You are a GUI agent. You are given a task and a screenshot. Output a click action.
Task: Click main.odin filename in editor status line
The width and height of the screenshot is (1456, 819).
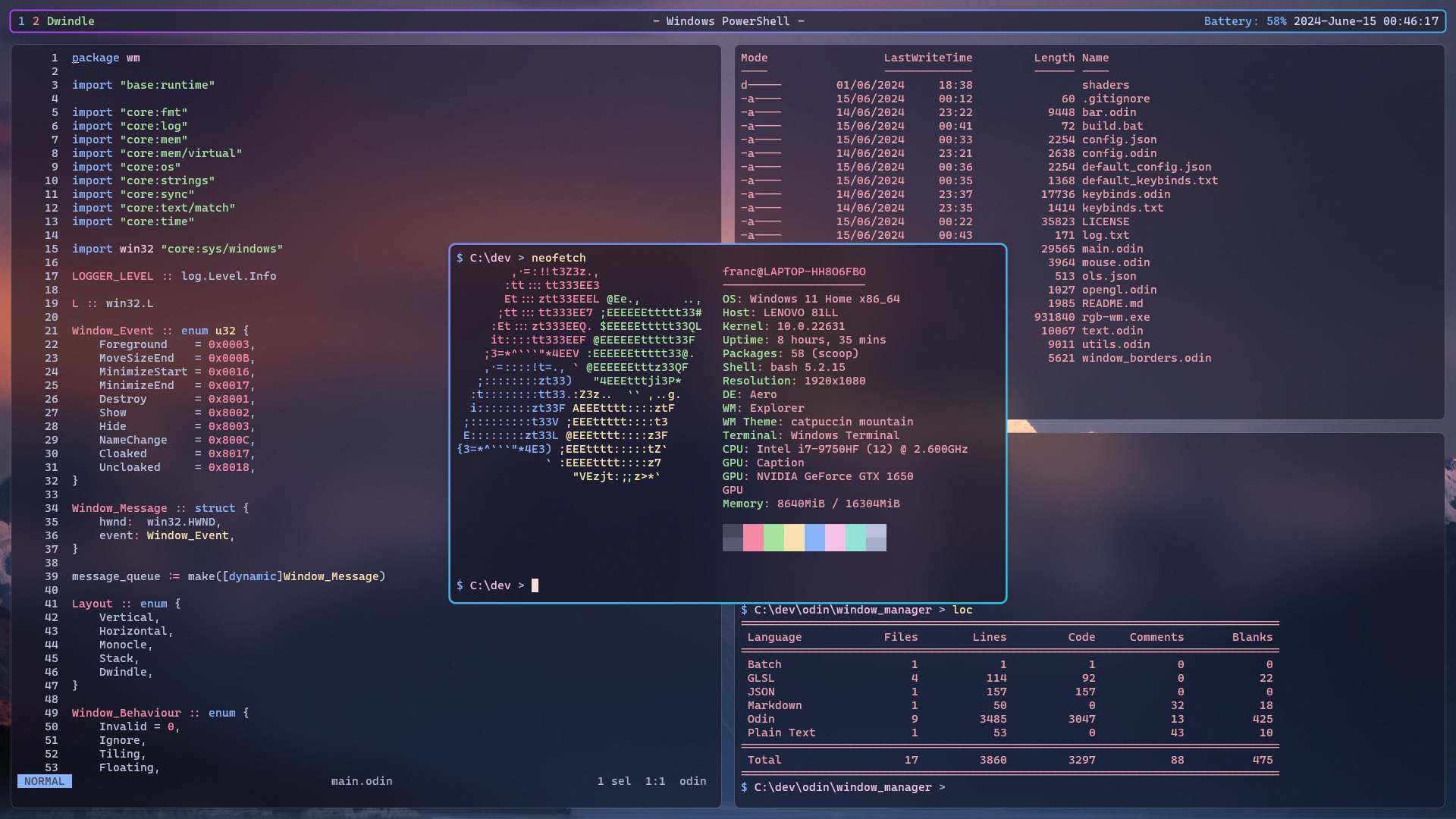362,781
